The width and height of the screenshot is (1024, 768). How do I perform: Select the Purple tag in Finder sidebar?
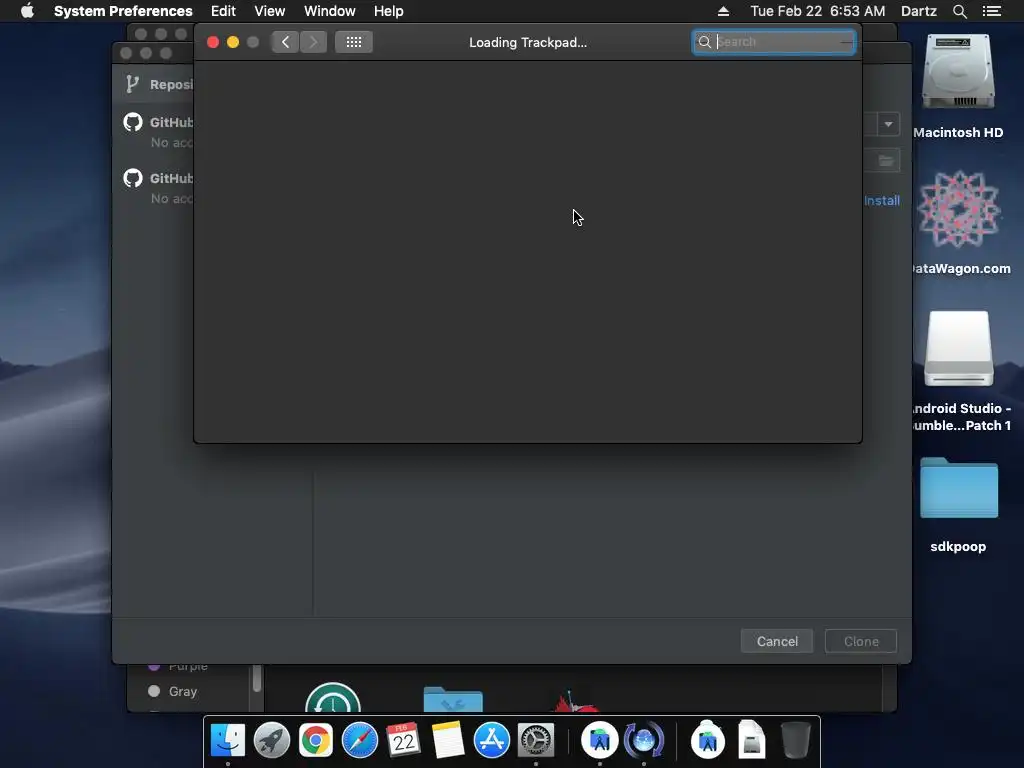178,667
